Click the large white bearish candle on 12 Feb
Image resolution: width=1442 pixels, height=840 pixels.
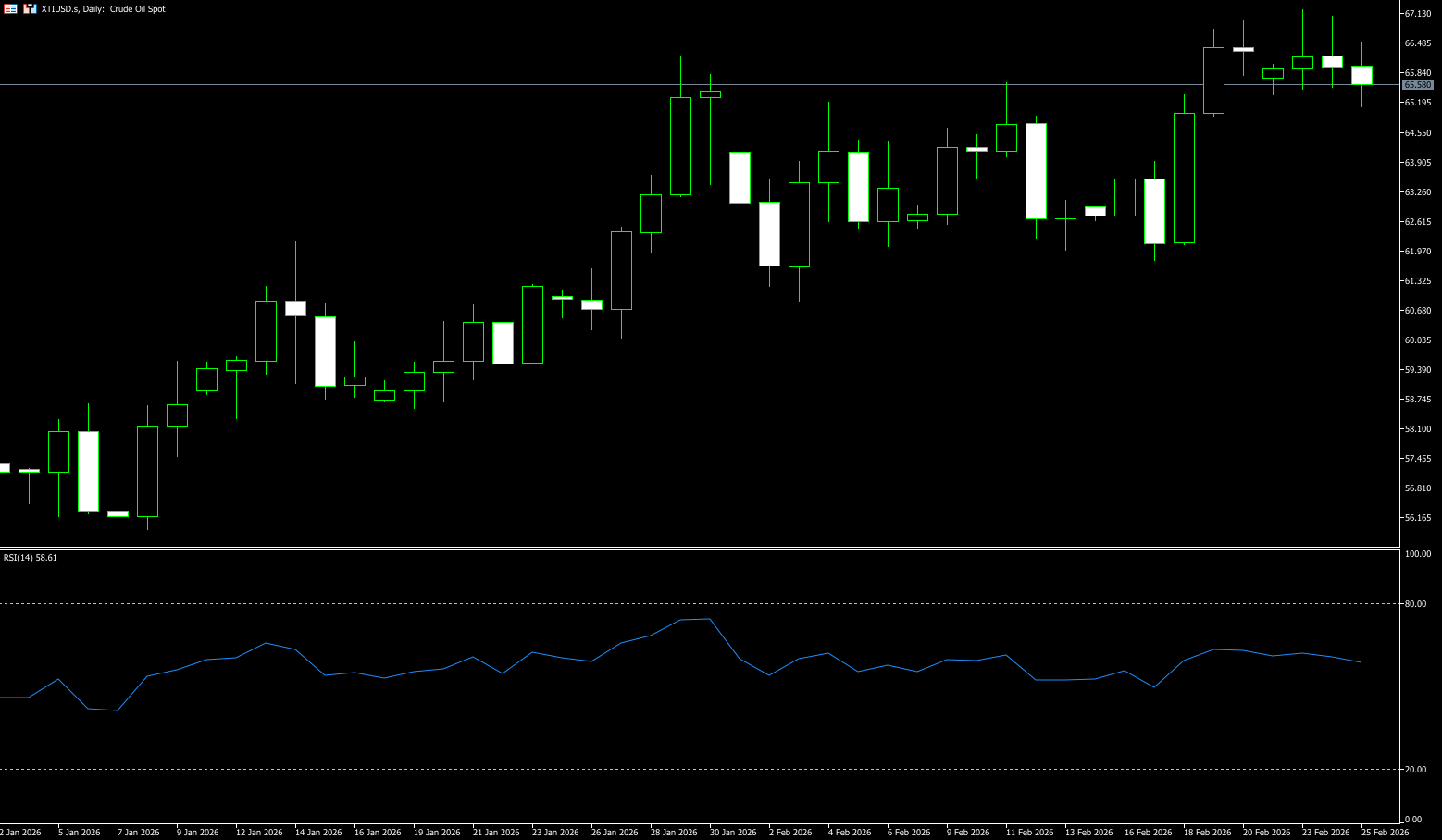(1036, 171)
